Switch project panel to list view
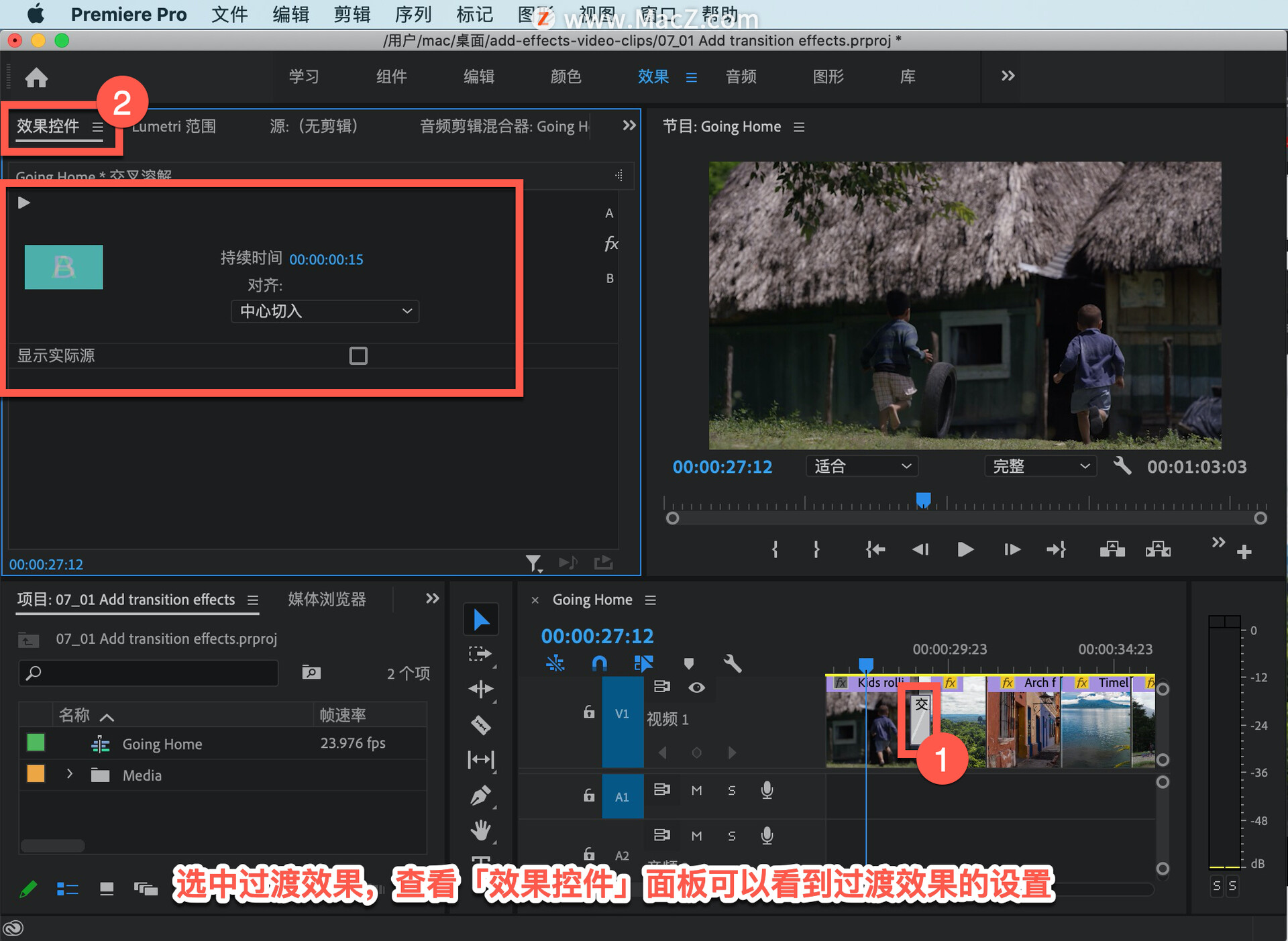The image size is (1288, 941). click(x=67, y=889)
